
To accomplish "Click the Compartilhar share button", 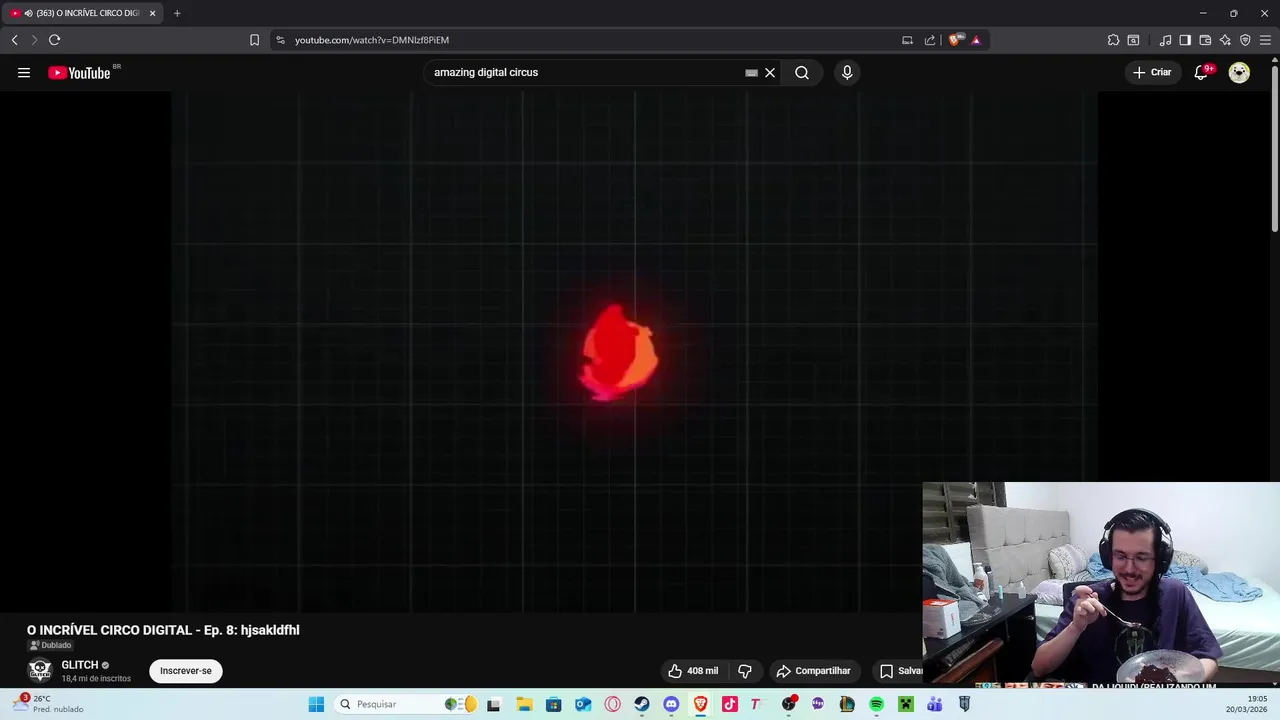I will tap(813, 671).
